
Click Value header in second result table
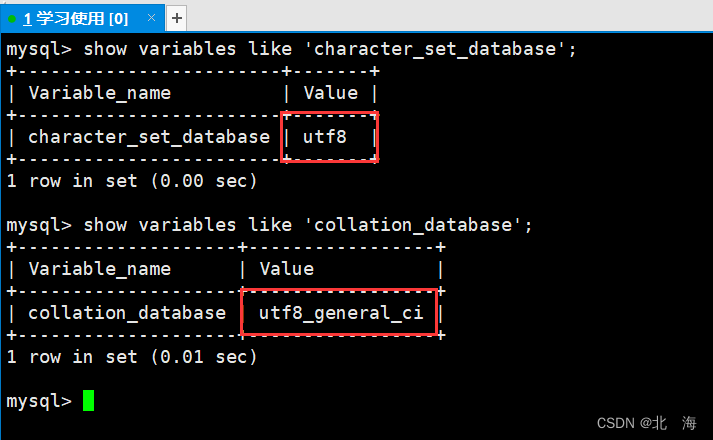click(x=286, y=269)
